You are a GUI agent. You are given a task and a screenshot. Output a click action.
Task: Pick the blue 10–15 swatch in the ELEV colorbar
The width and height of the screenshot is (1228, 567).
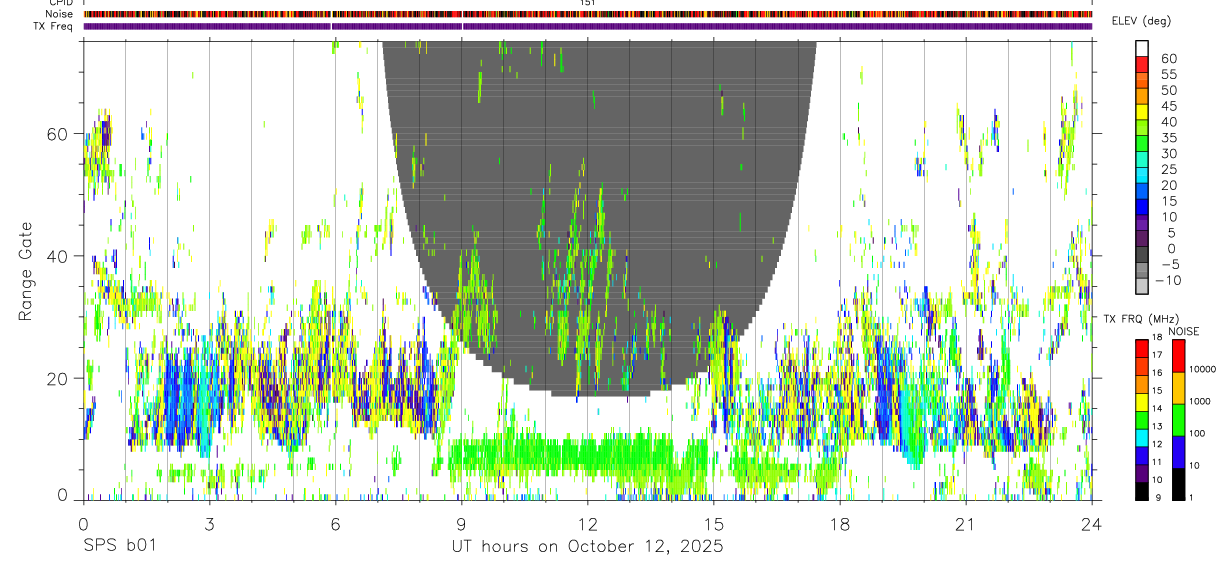[x=1142, y=207]
